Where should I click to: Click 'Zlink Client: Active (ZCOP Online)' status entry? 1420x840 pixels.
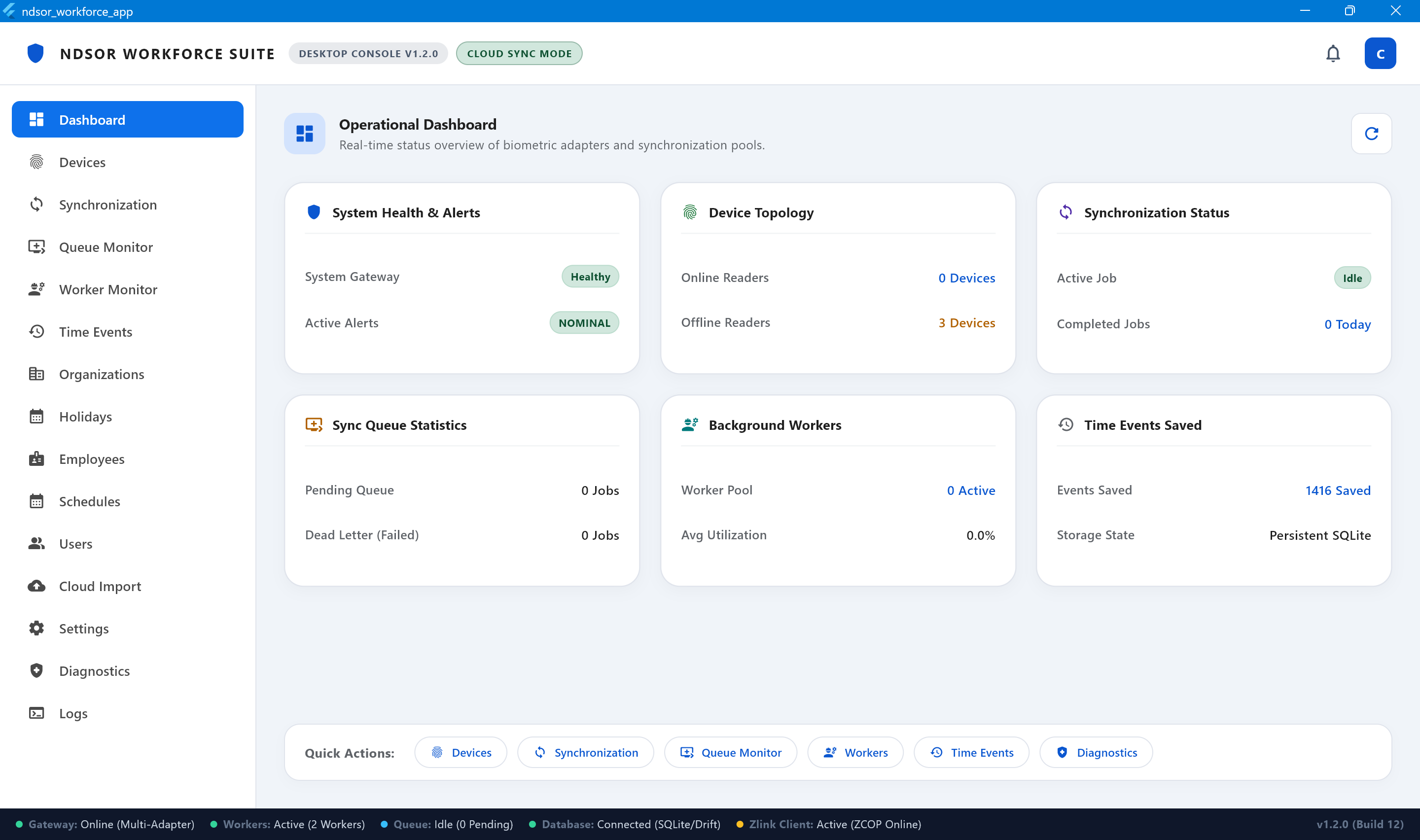point(828,824)
